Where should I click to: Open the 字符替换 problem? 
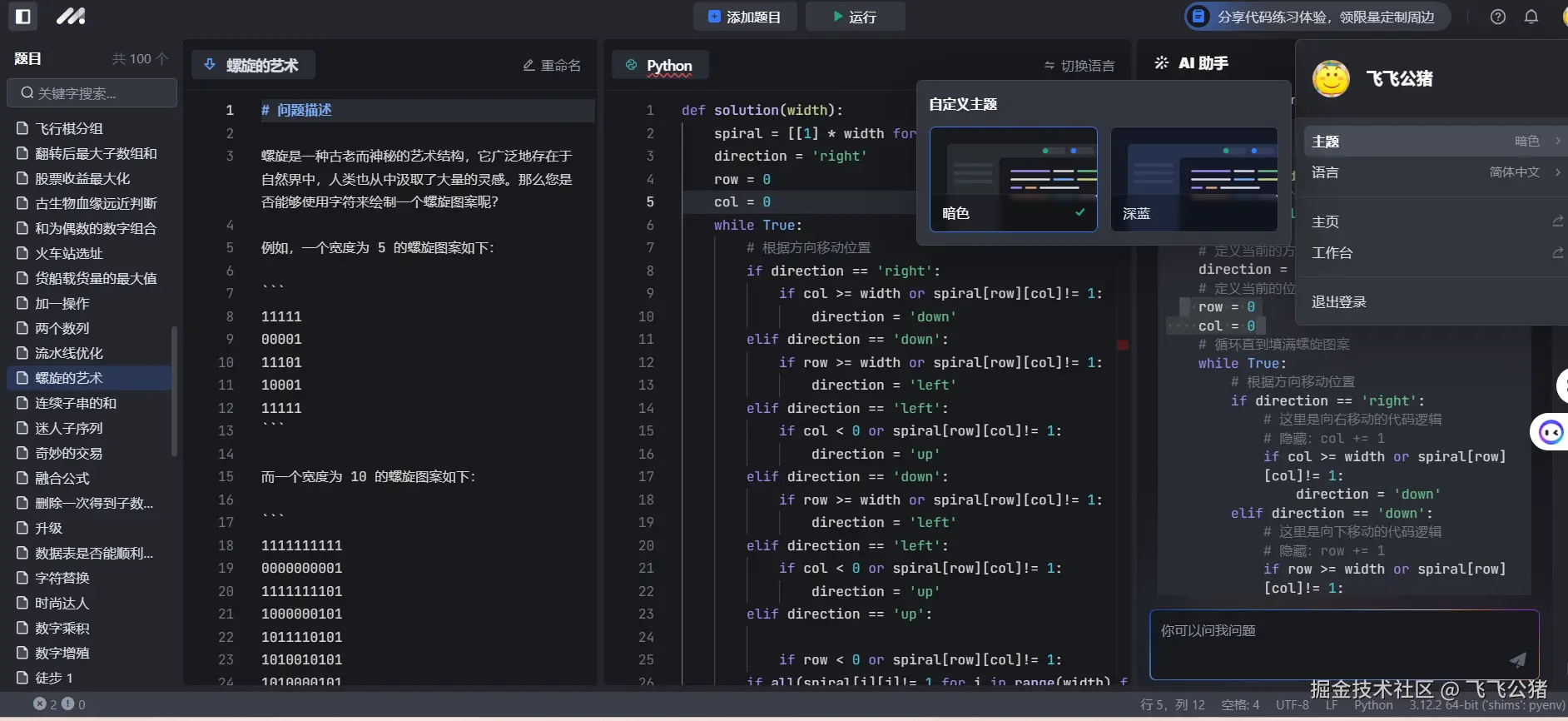90,578
